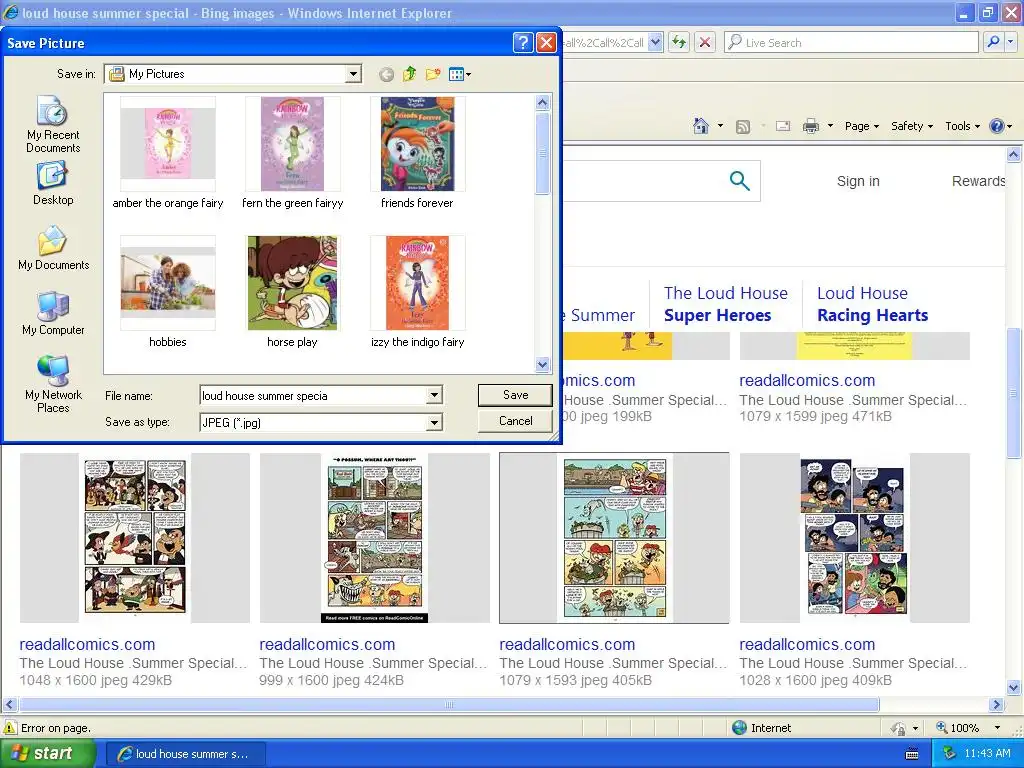
Task: Select My Computer in places bar
Action: (x=53, y=313)
